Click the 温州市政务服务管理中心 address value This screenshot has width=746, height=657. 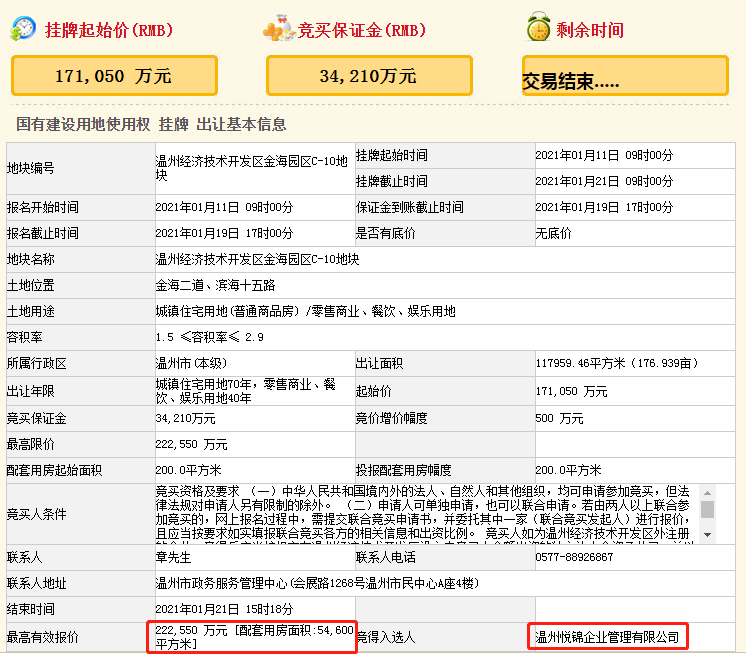click(x=317, y=583)
